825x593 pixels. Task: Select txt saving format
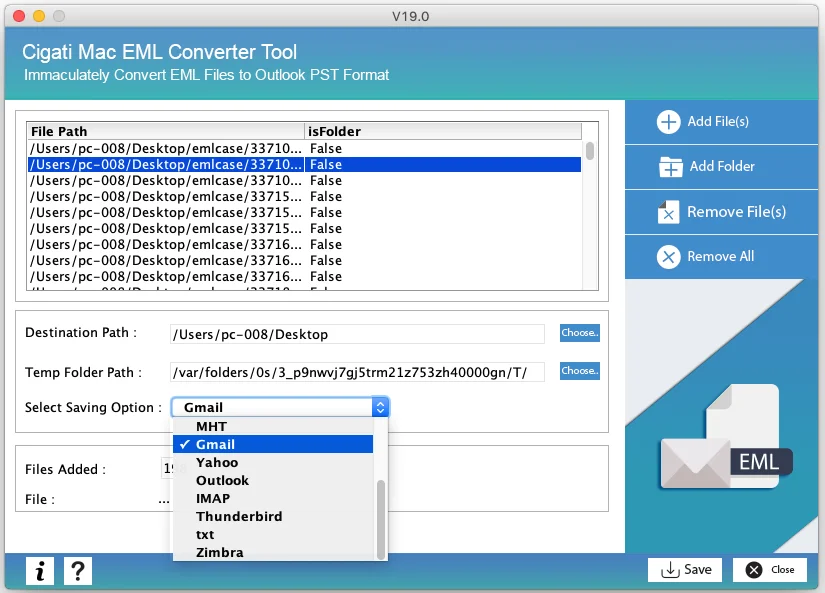[x=273, y=535]
